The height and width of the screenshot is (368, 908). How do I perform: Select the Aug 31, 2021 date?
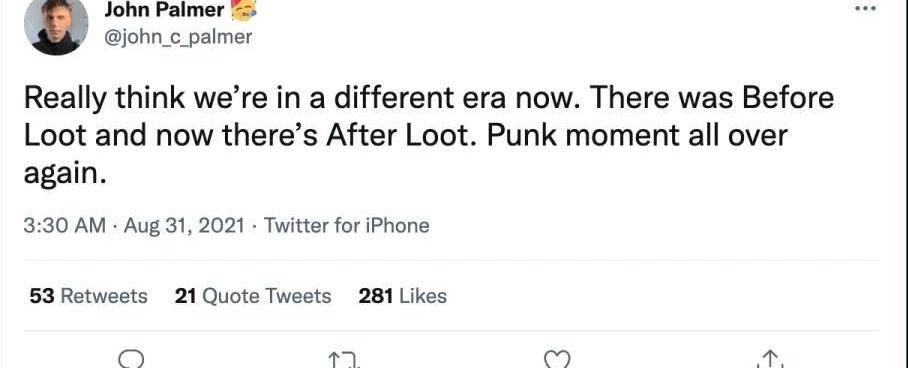[x=184, y=225]
